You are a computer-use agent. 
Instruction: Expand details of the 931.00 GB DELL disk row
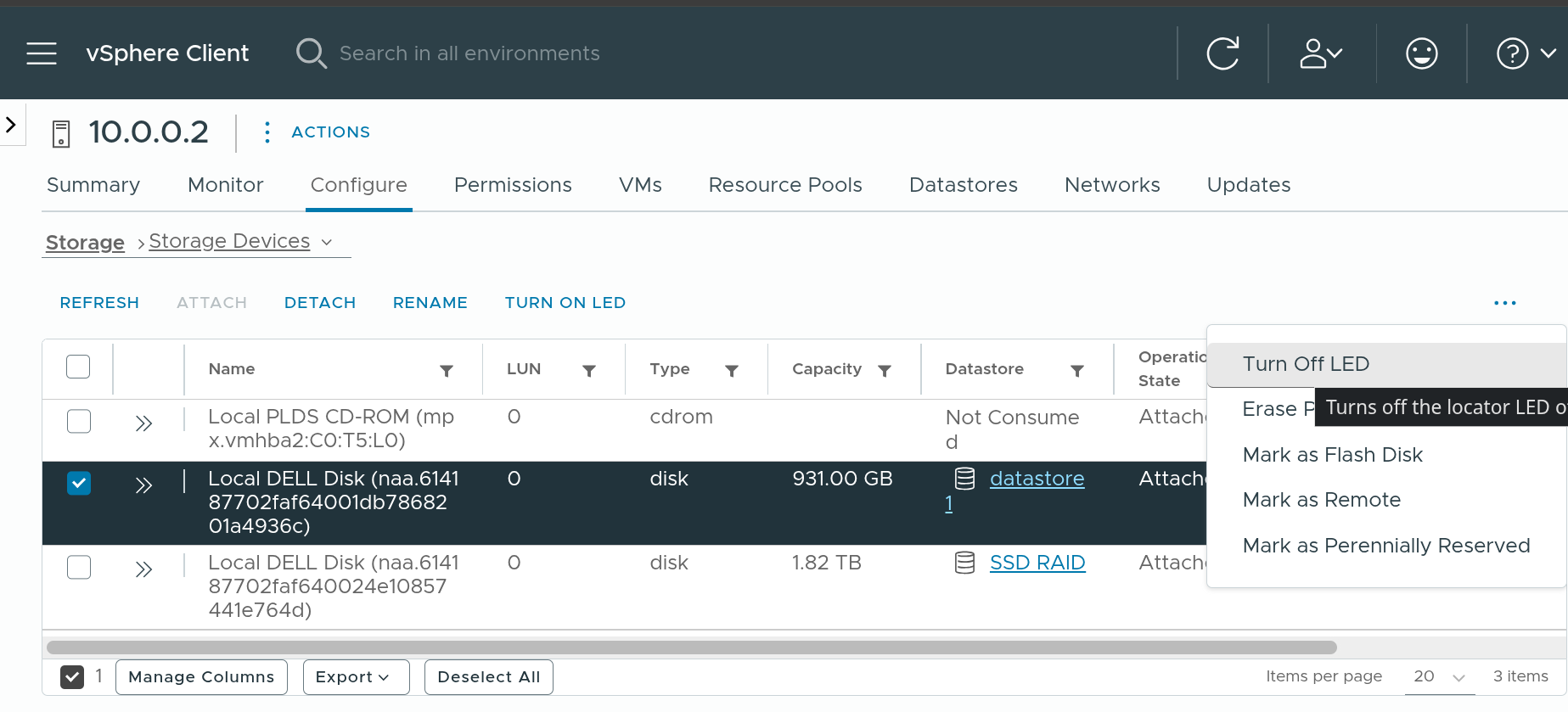tap(143, 485)
